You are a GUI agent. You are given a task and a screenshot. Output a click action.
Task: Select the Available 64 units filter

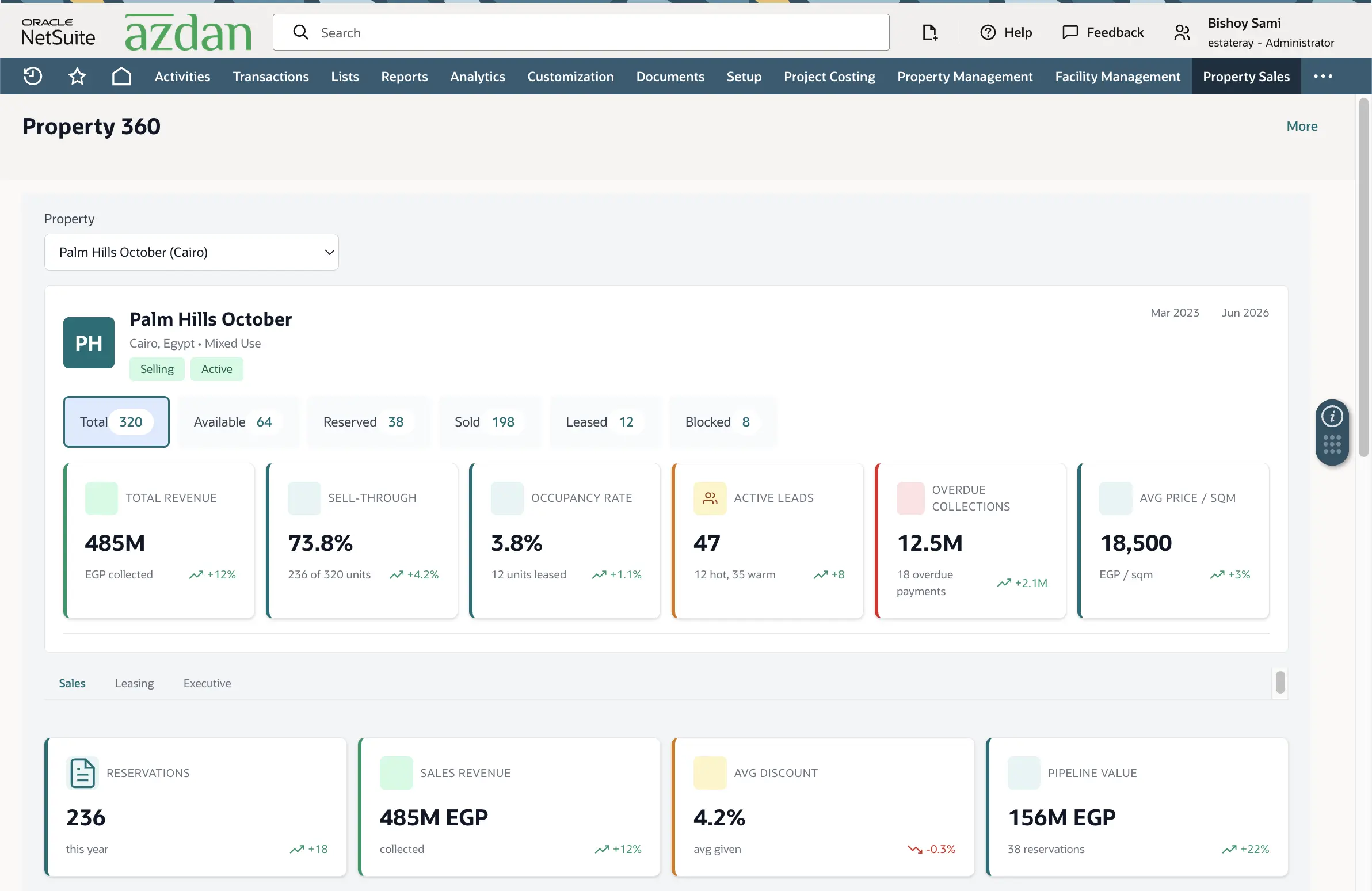tap(238, 421)
